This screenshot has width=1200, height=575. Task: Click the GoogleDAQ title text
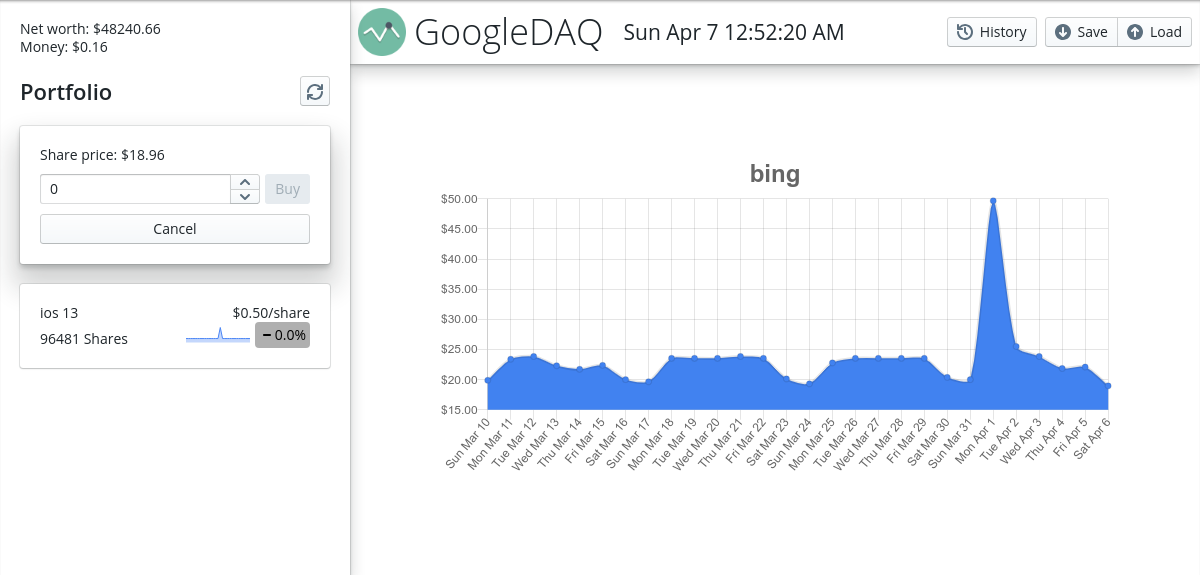[509, 33]
